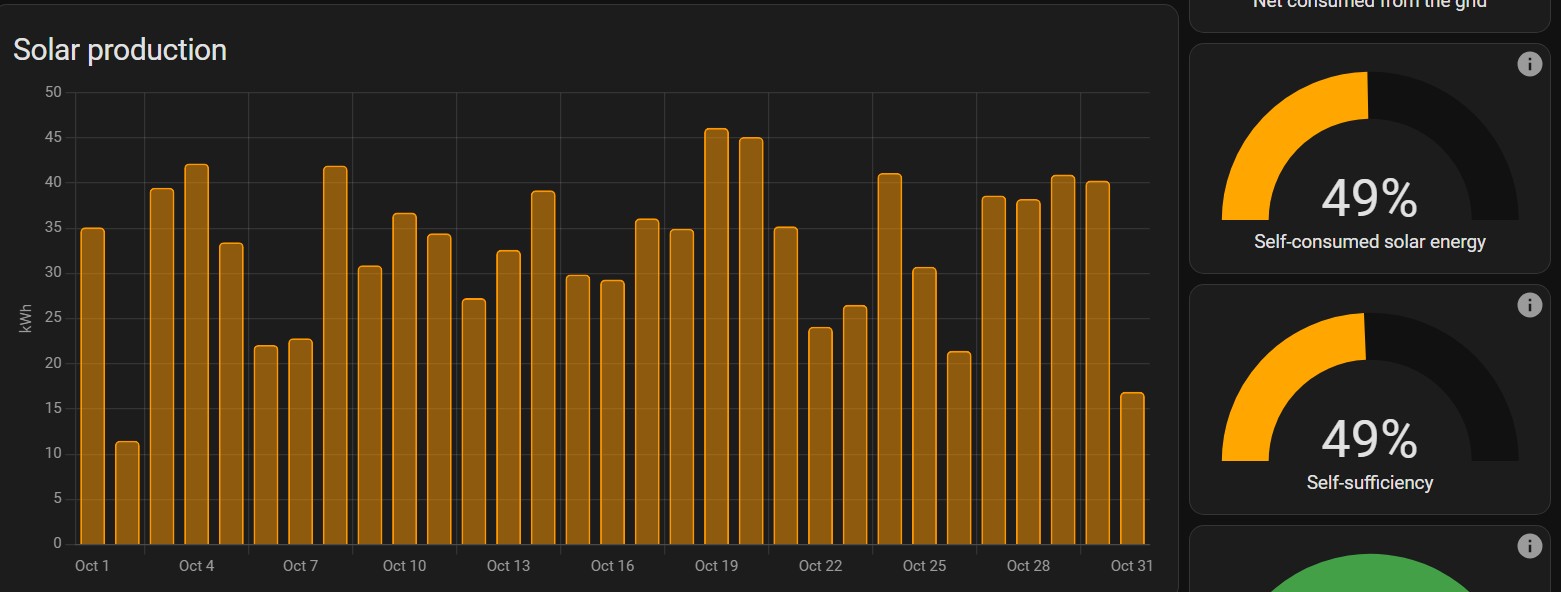The image size is (1561, 592).
Task: Open info icon on Self-consumed solar energy card
Action: 1529,64
